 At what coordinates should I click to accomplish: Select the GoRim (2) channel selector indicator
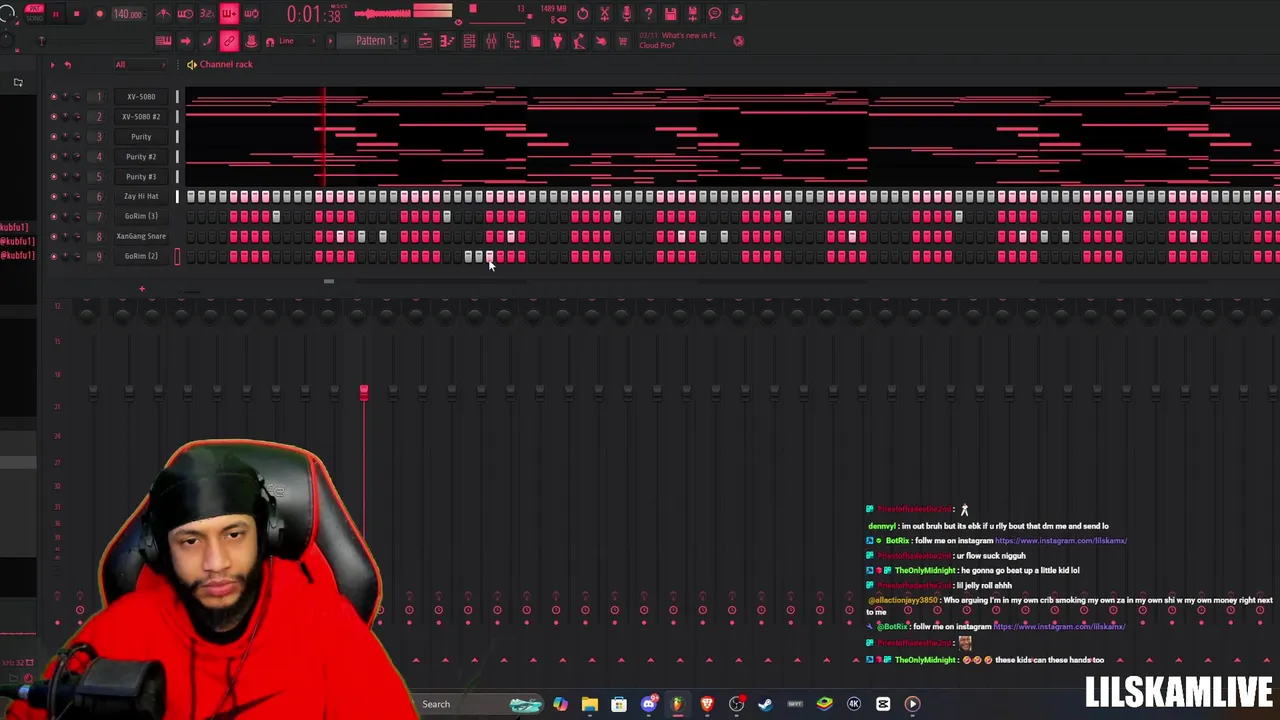click(177, 257)
